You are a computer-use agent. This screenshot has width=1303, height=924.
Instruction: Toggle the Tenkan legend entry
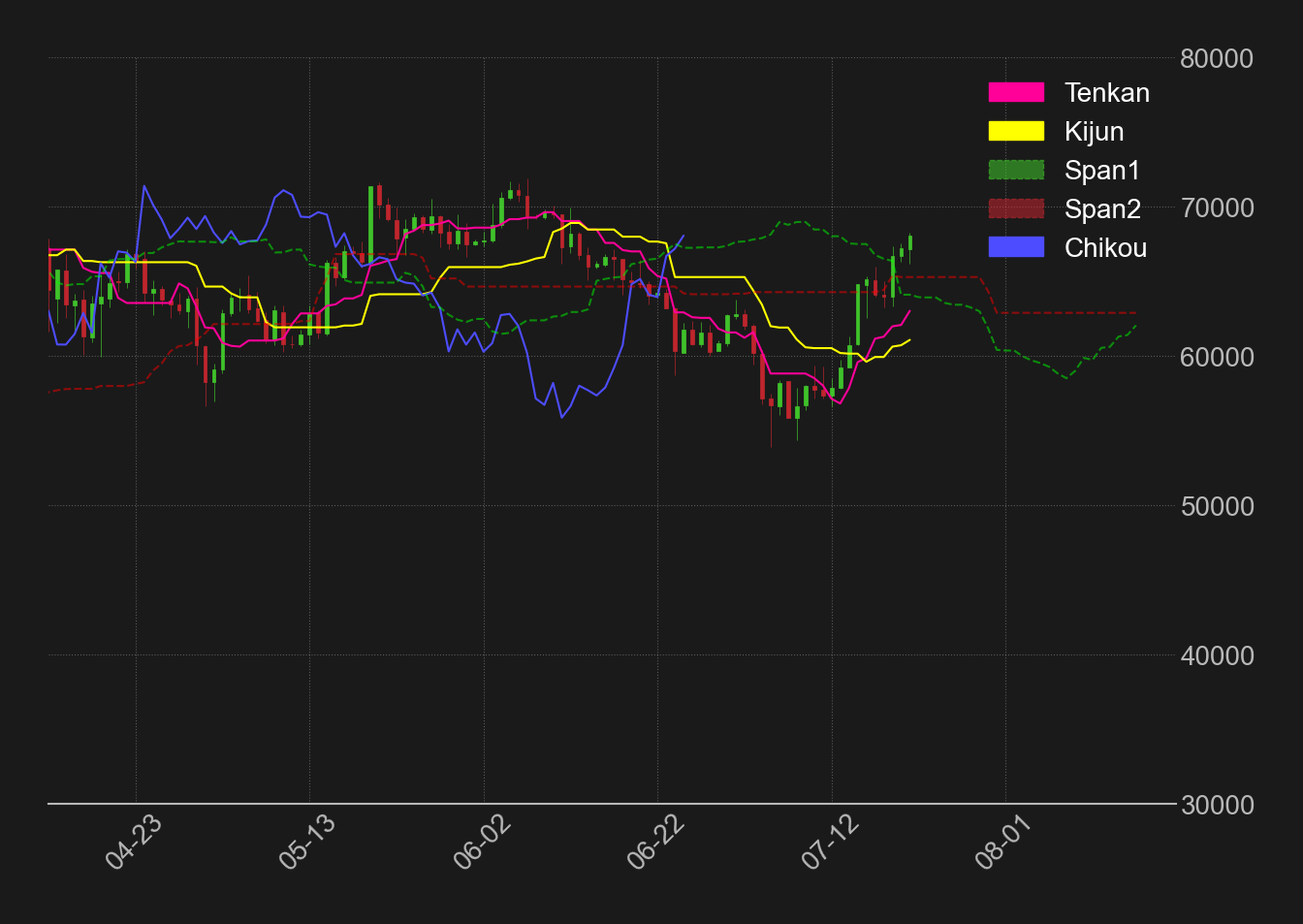[1068, 92]
